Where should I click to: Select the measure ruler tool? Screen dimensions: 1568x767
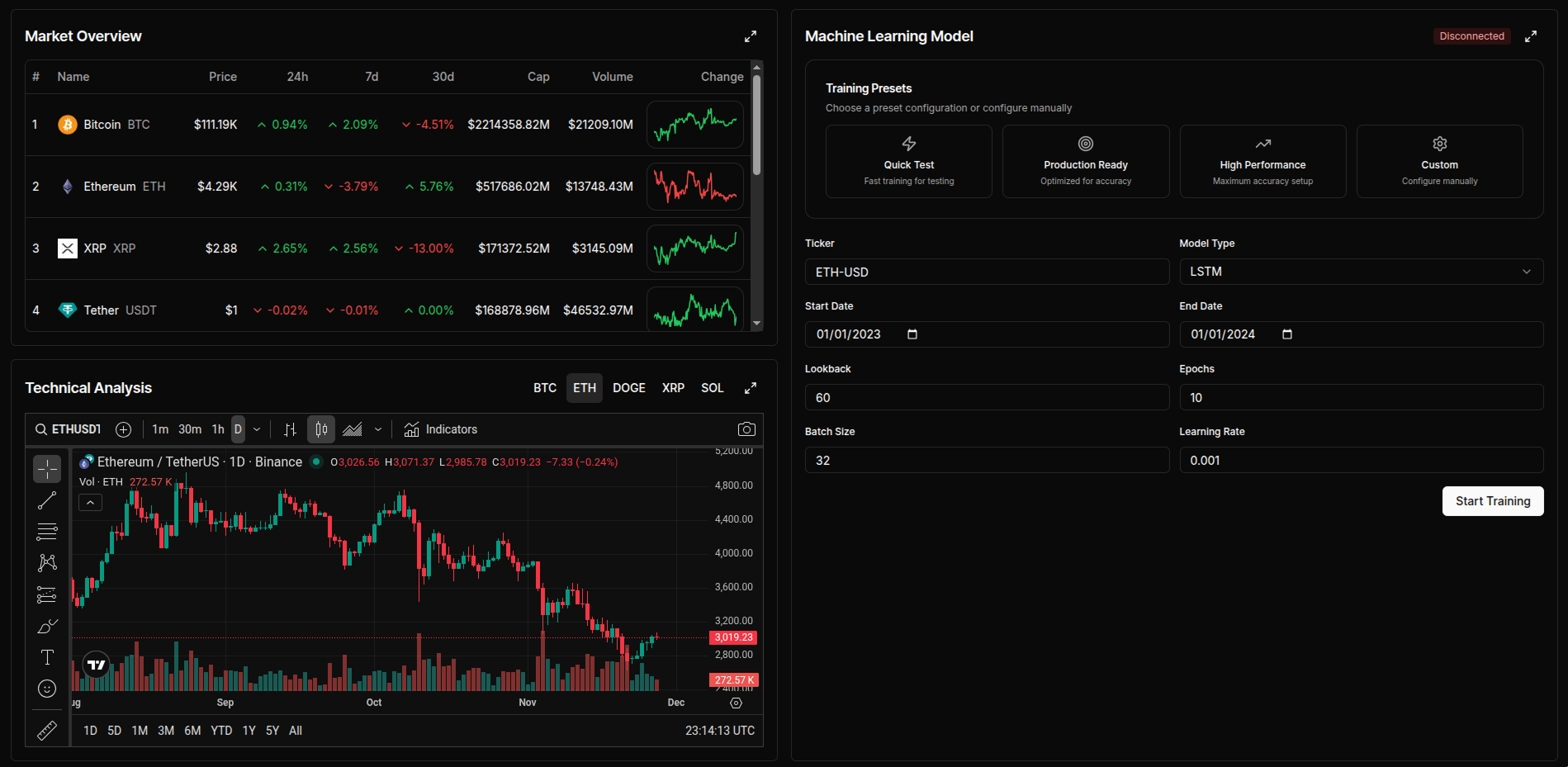47,730
